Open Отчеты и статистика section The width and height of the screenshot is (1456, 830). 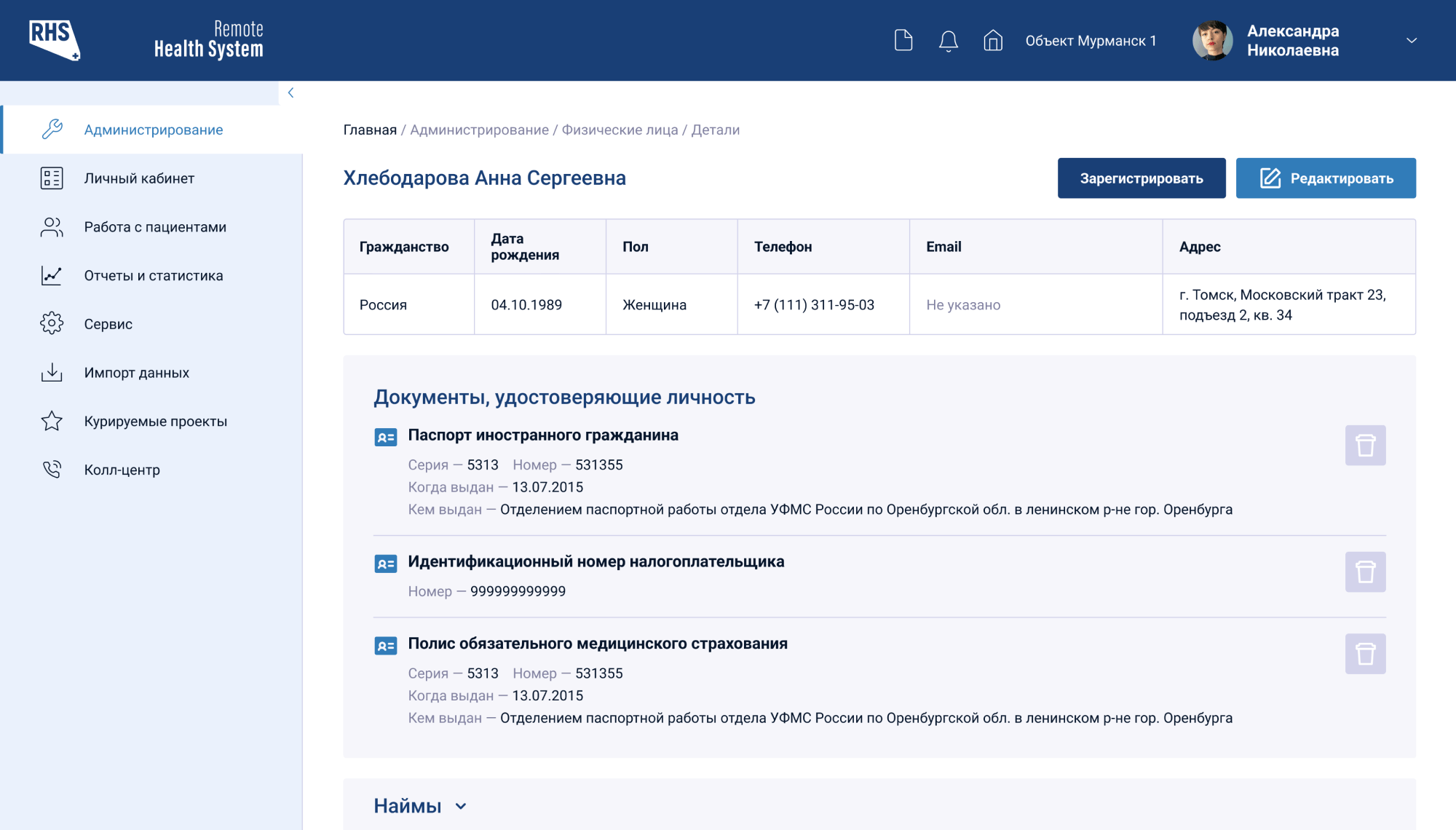(x=154, y=276)
